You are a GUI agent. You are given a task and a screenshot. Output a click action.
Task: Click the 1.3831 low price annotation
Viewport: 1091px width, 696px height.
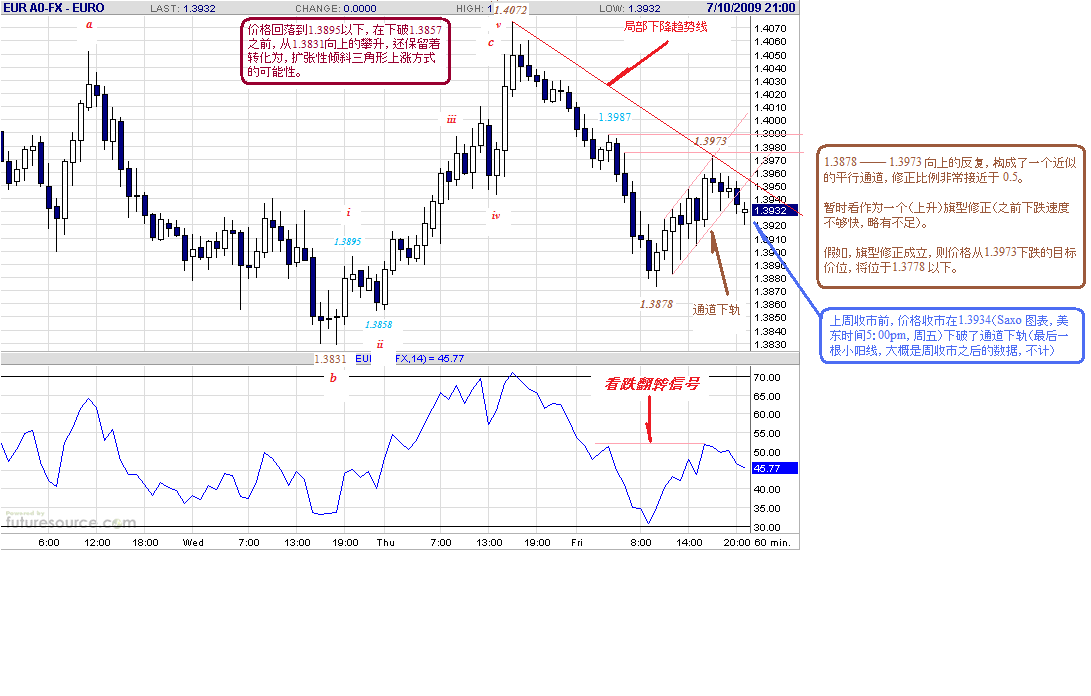click(x=330, y=359)
